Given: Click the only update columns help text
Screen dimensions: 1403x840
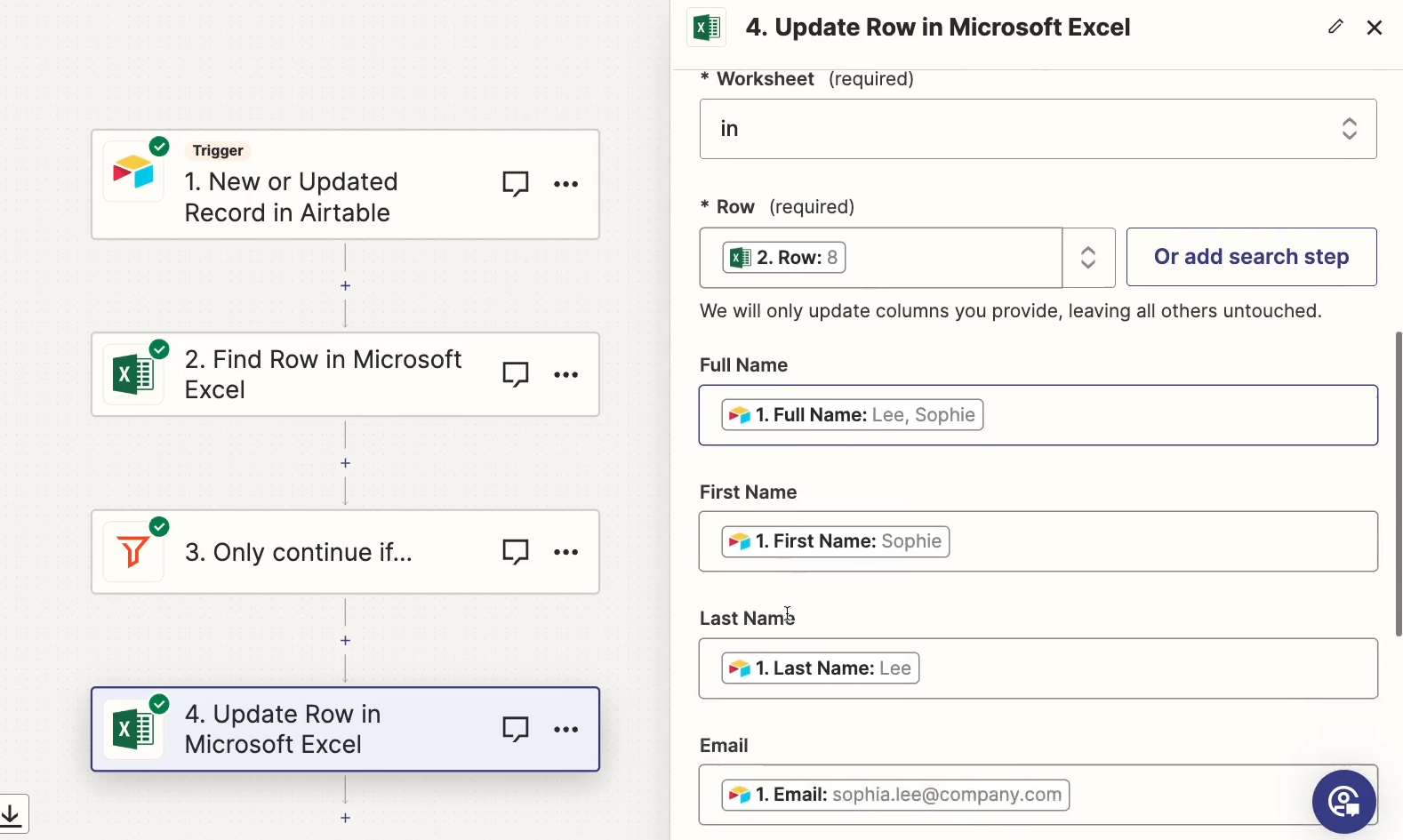Looking at the screenshot, I should [x=1011, y=311].
